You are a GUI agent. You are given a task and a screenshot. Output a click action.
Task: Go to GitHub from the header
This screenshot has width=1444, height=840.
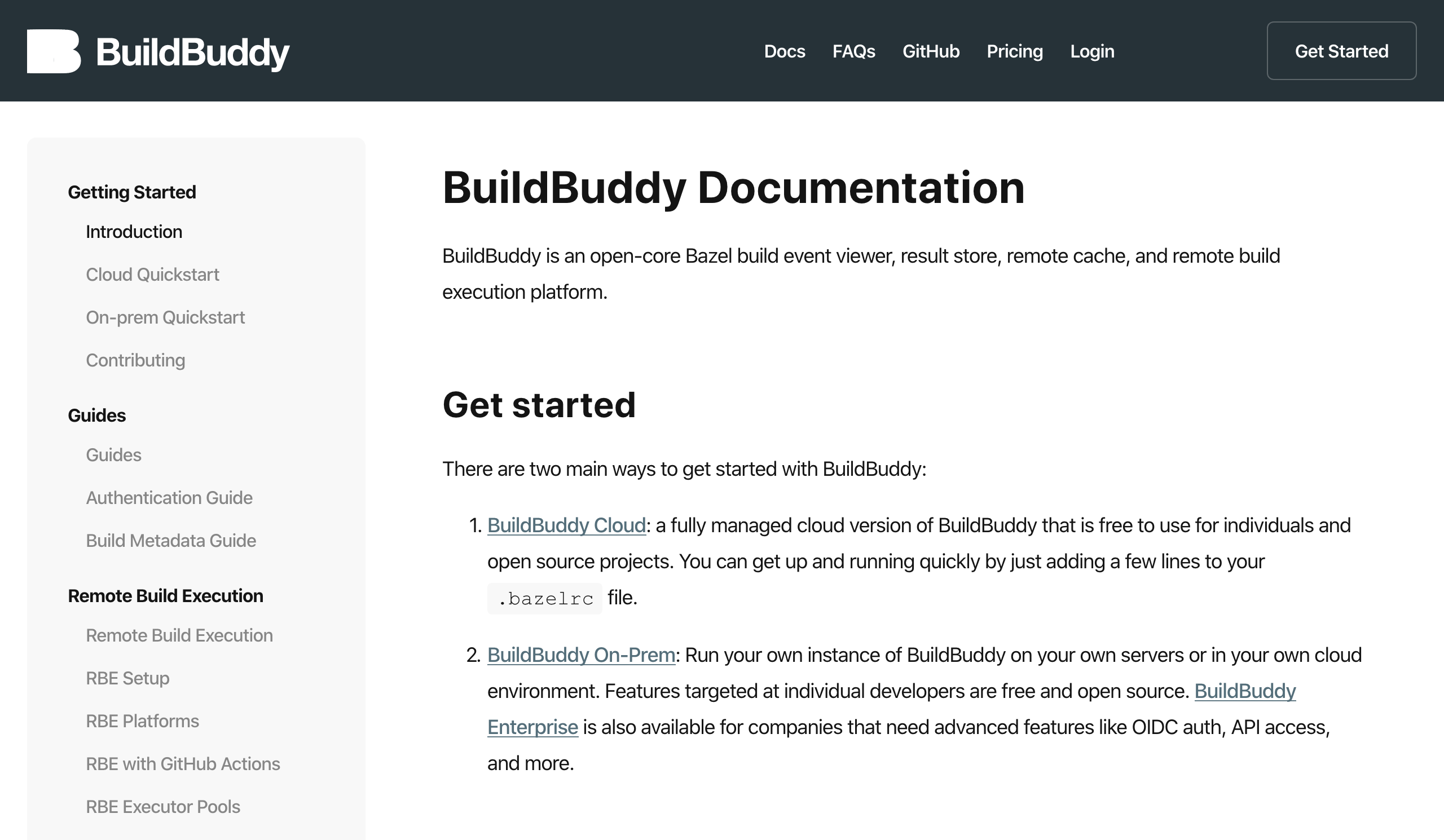(x=931, y=51)
